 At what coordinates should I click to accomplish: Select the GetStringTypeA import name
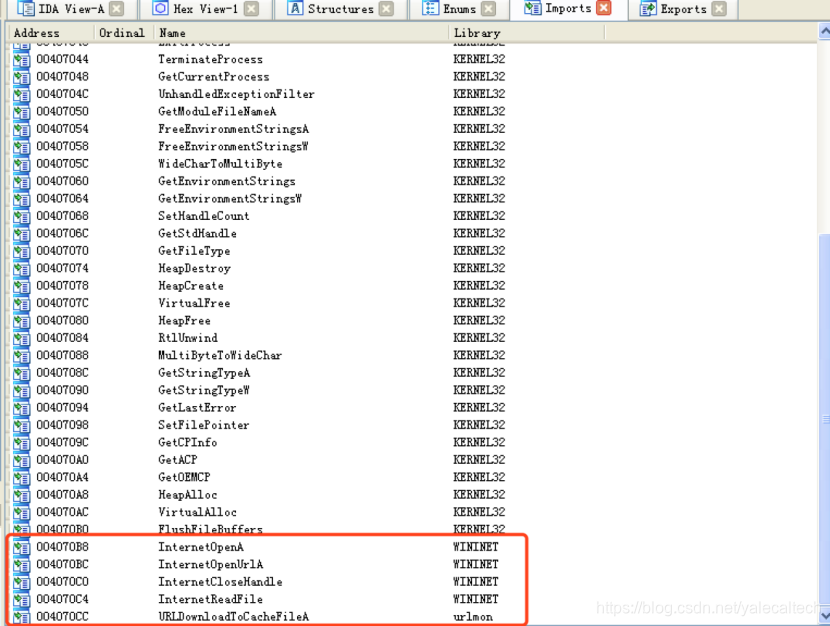click(x=204, y=373)
